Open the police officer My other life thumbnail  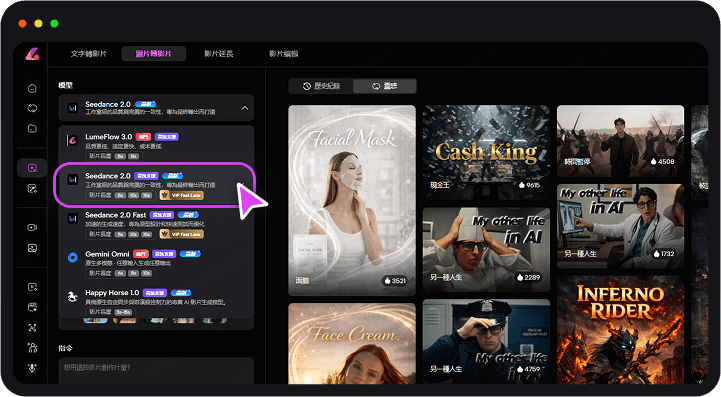pyautogui.click(x=486, y=341)
